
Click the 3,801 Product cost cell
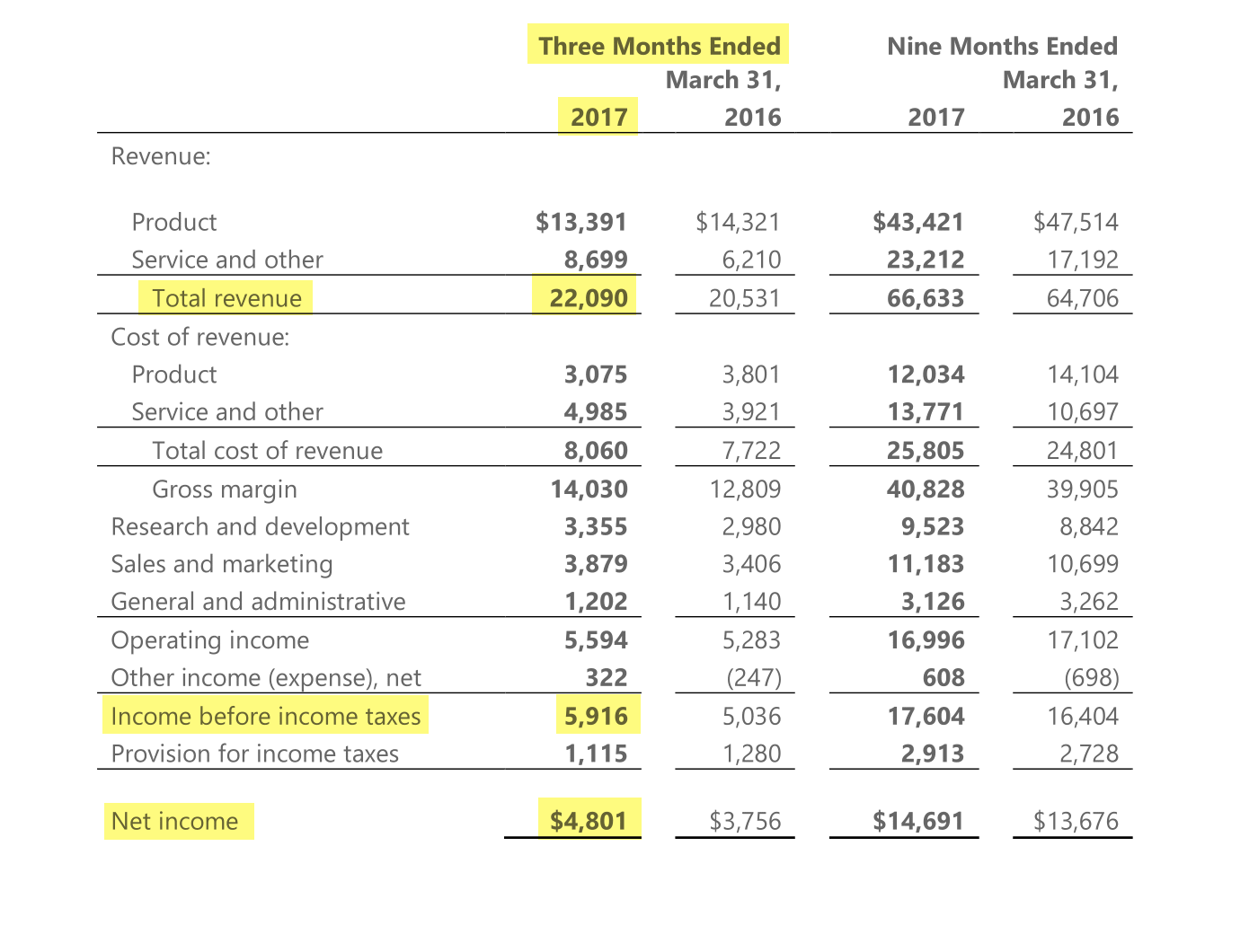click(751, 375)
